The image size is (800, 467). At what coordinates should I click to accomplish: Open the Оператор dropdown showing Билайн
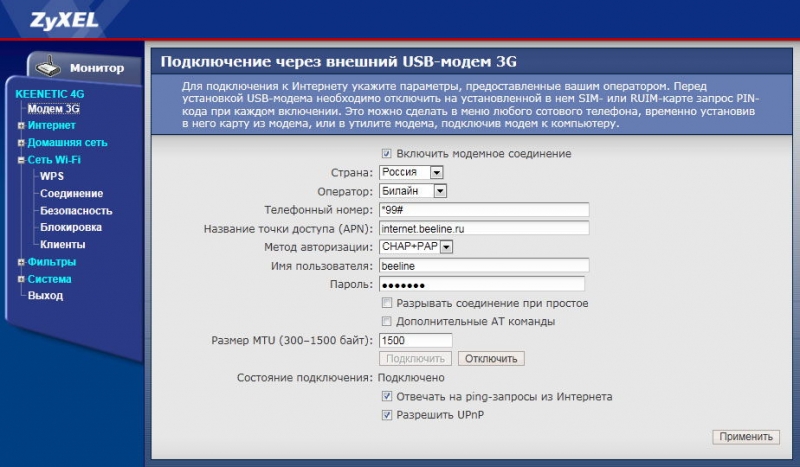click(413, 191)
